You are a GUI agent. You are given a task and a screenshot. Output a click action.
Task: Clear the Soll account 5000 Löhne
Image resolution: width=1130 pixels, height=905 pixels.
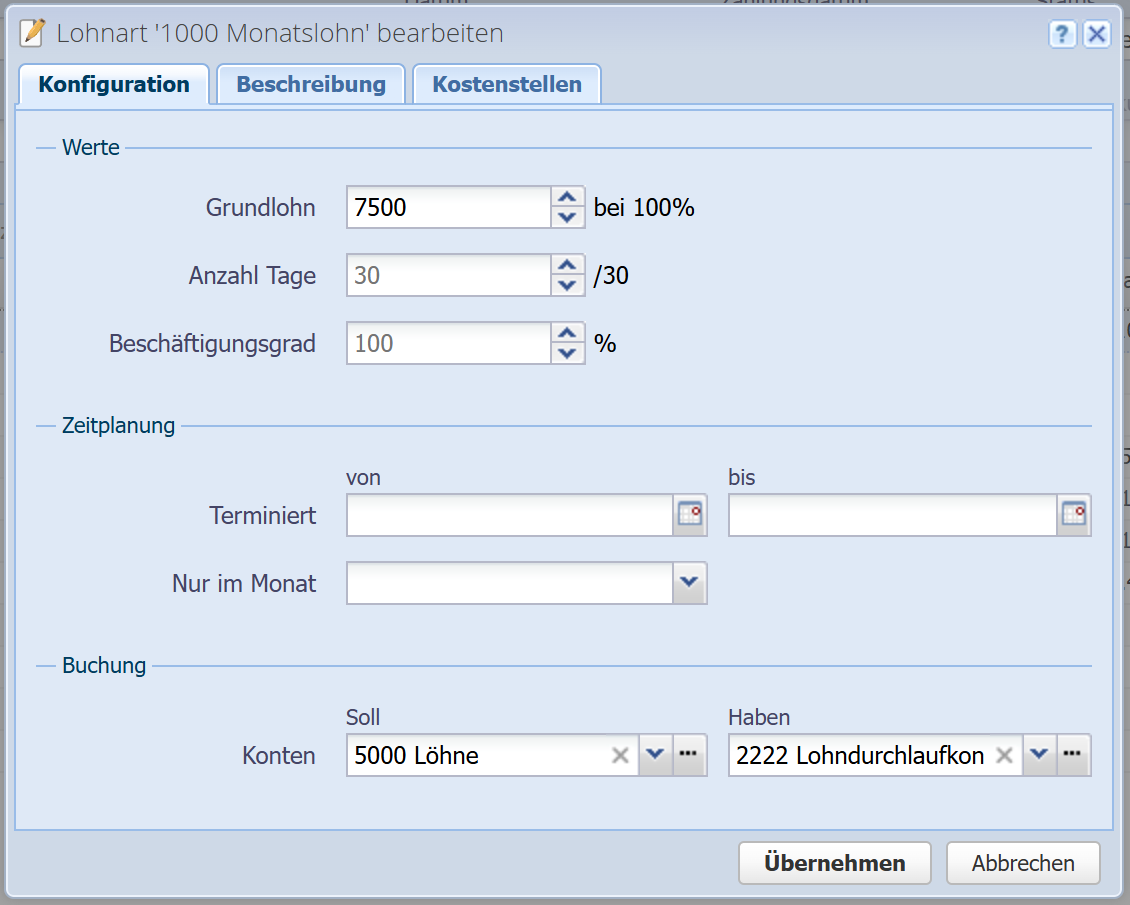620,756
